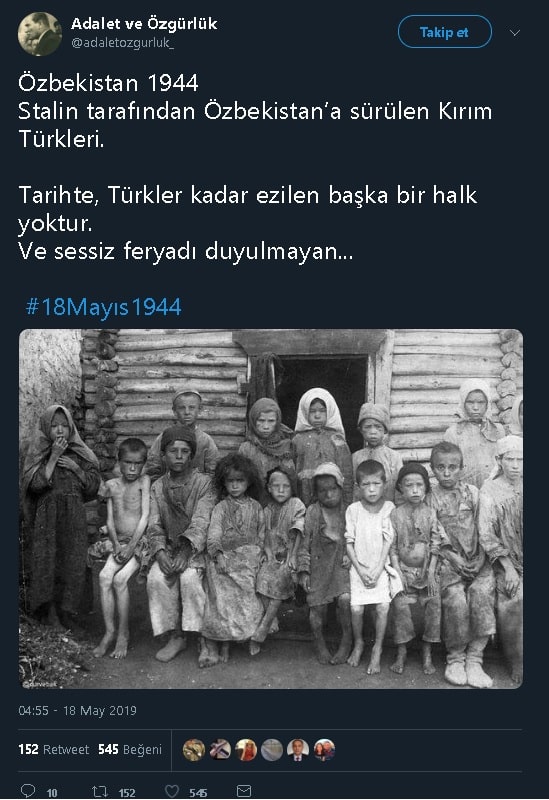549x800 pixels.
Task: Open Adalet ve Özgürlük profile avatar
Action: (40, 34)
